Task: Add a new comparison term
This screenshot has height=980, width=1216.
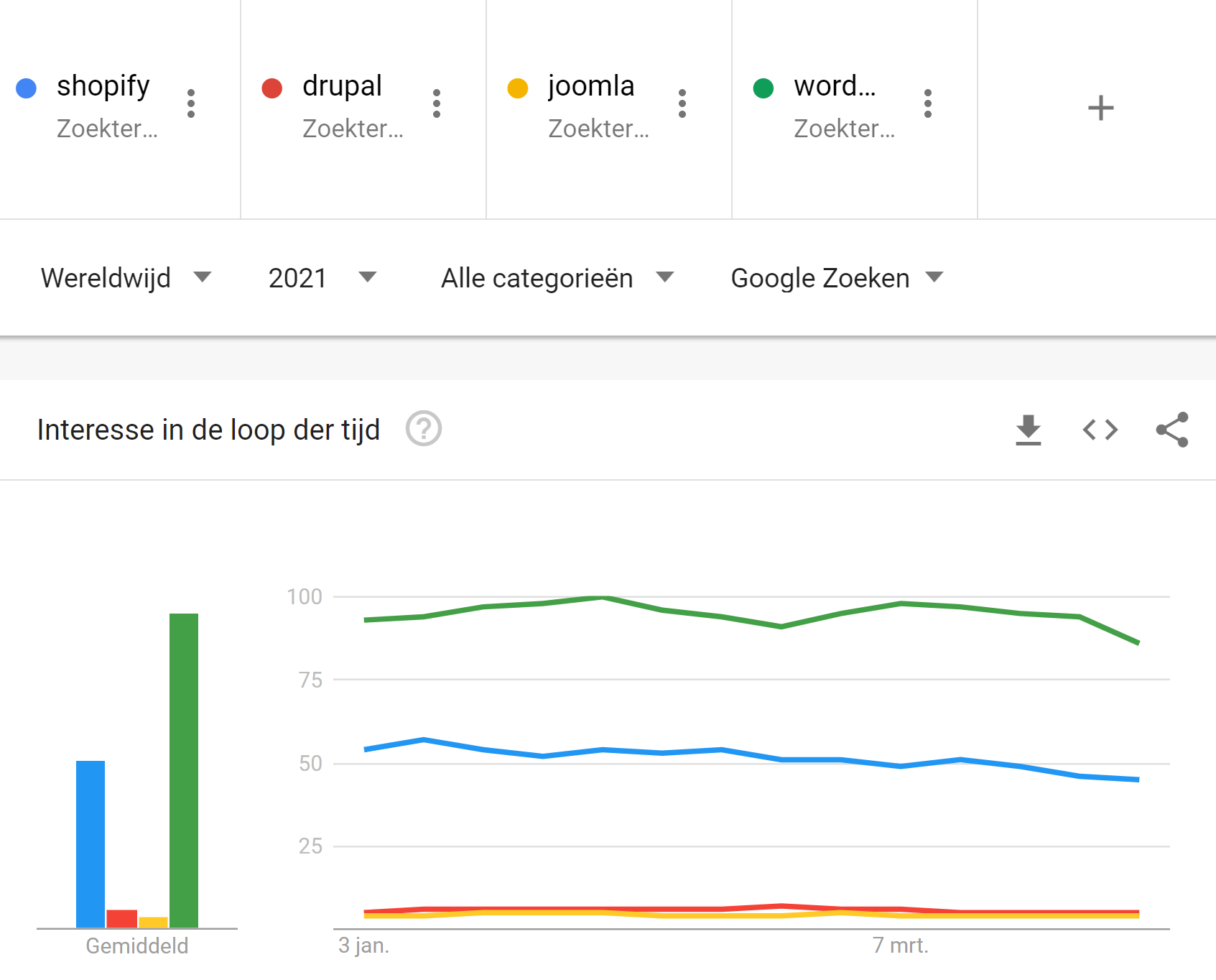Action: click(x=1100, y=108)
